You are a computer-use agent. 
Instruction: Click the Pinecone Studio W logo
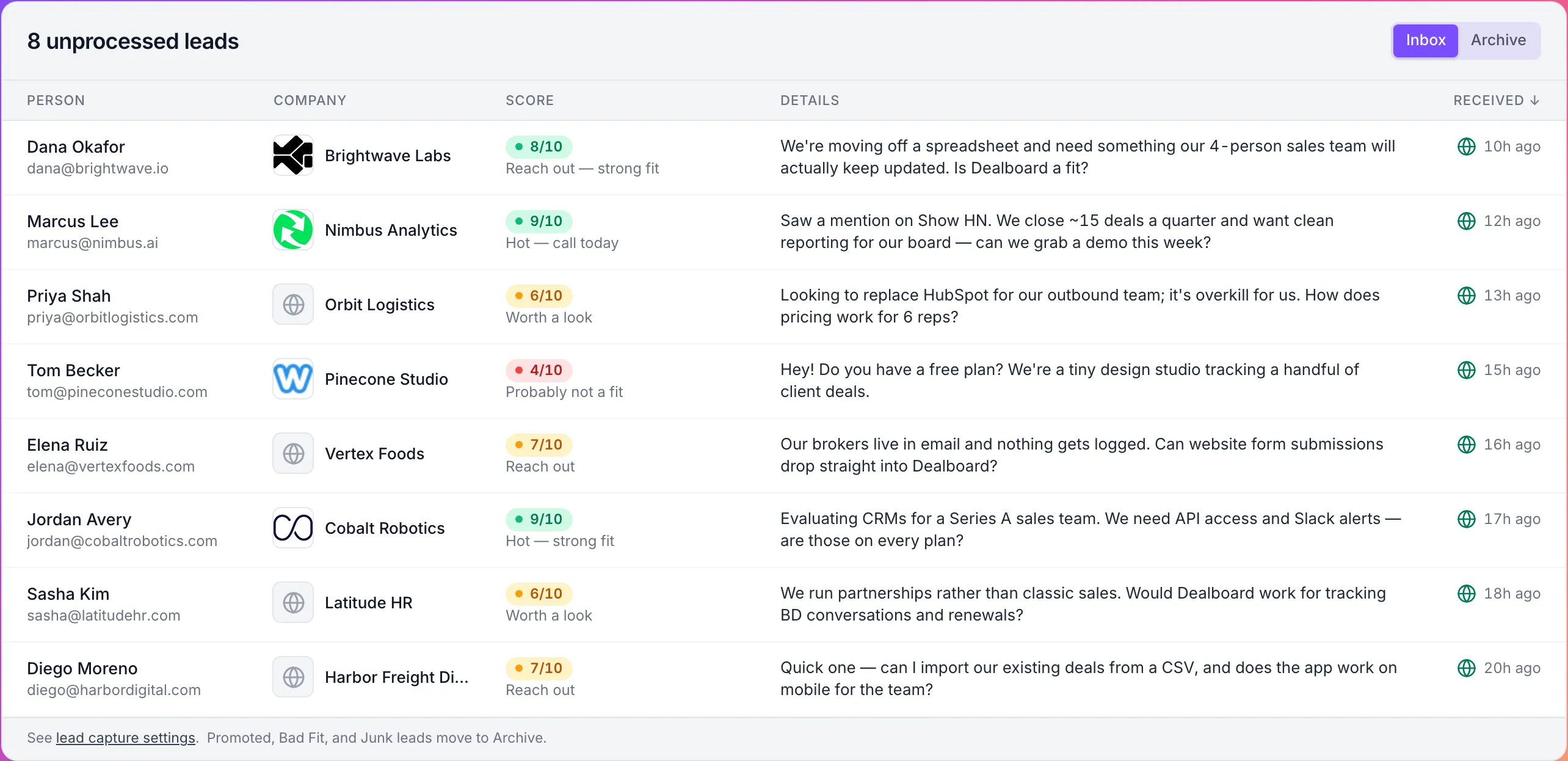[293, 379]
